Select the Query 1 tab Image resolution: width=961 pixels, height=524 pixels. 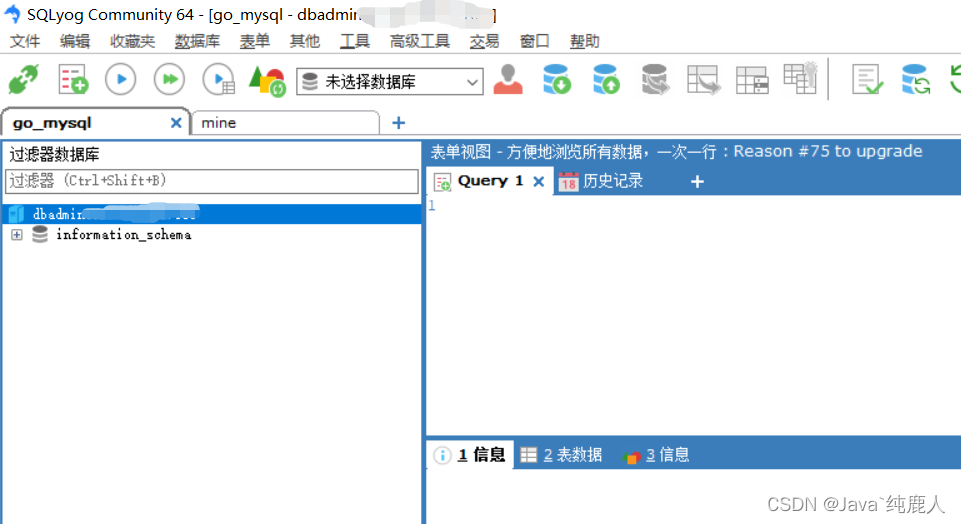pos(490,181)
